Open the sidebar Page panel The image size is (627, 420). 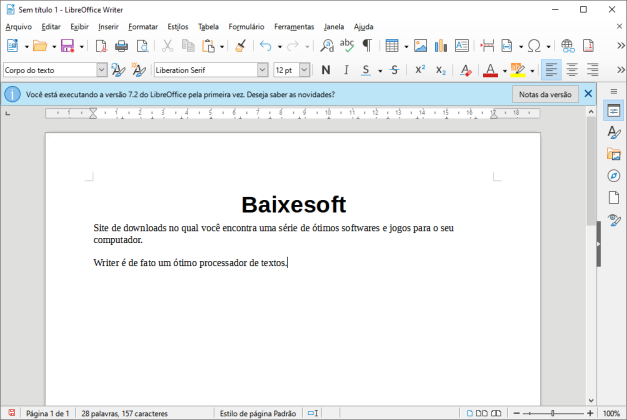click(613, 197)
